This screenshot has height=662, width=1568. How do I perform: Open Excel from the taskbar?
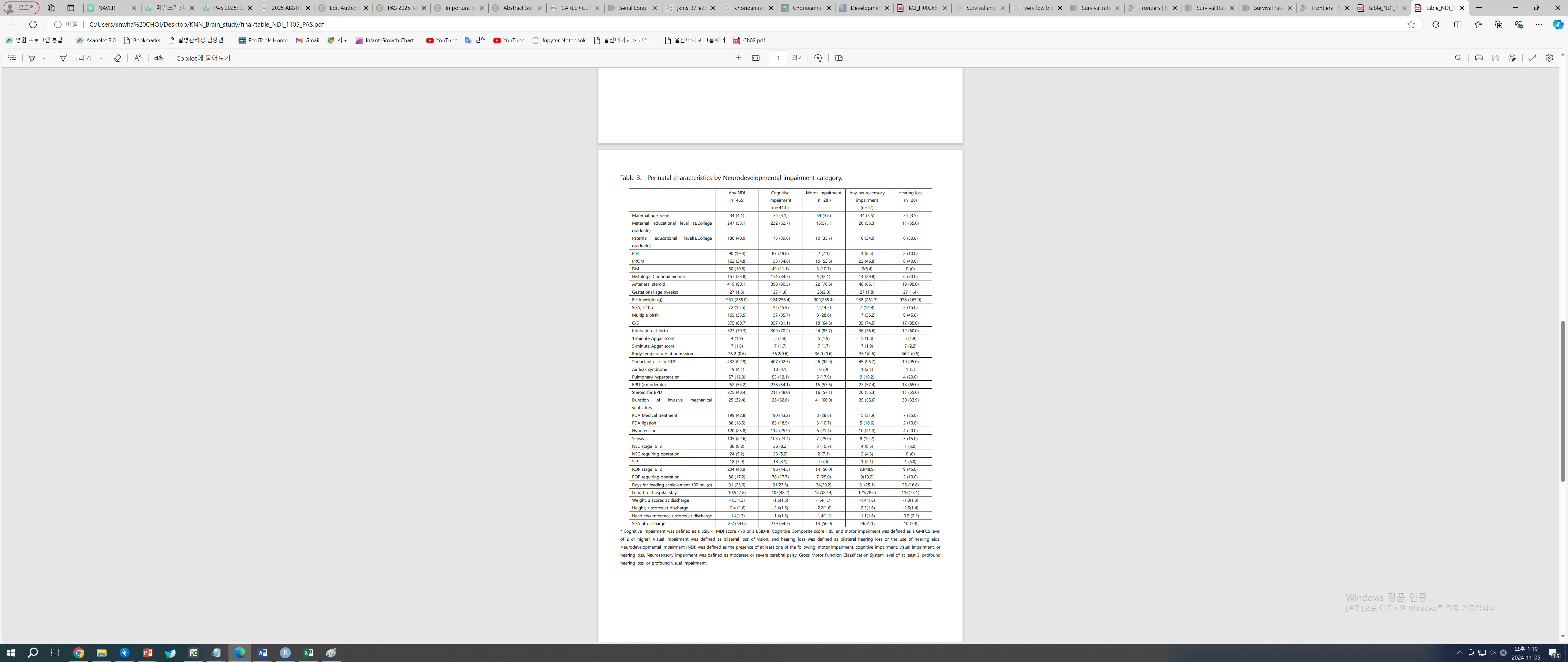click(309, 652)
